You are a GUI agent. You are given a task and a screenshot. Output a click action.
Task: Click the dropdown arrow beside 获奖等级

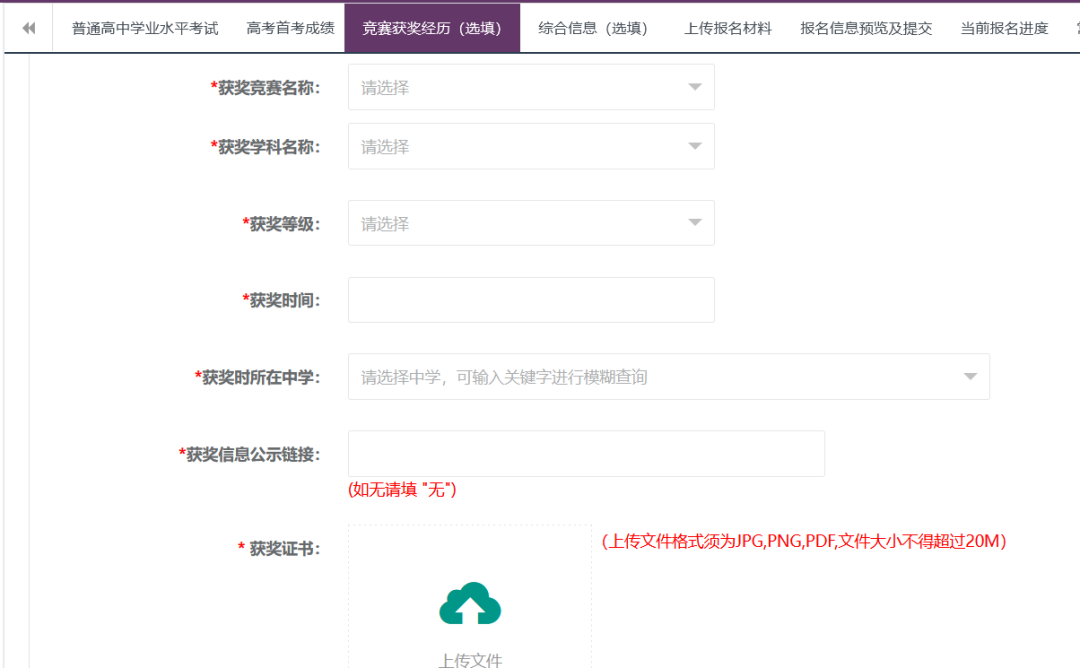tap(694, 222)
